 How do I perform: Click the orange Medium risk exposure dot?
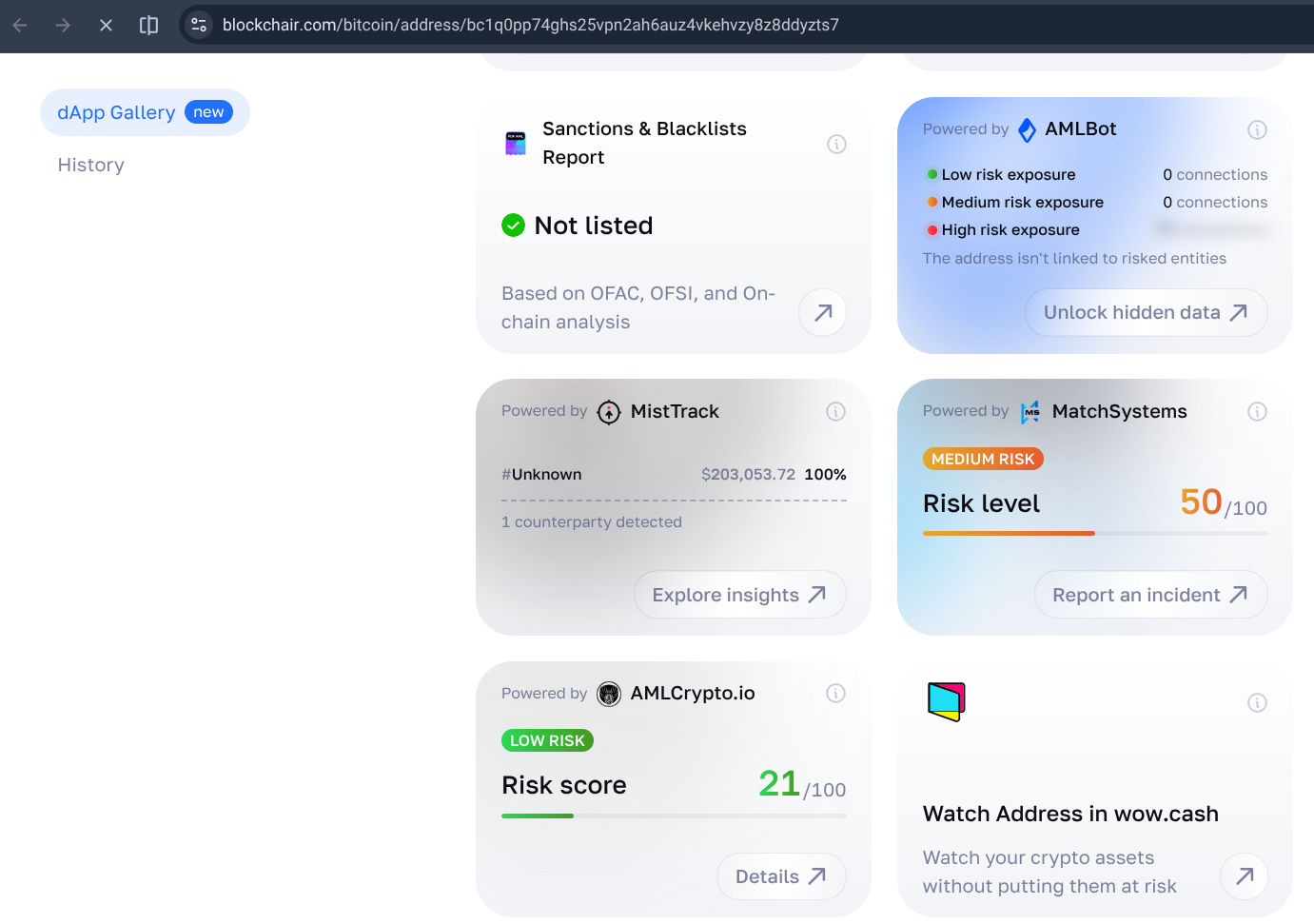(932, 202)
